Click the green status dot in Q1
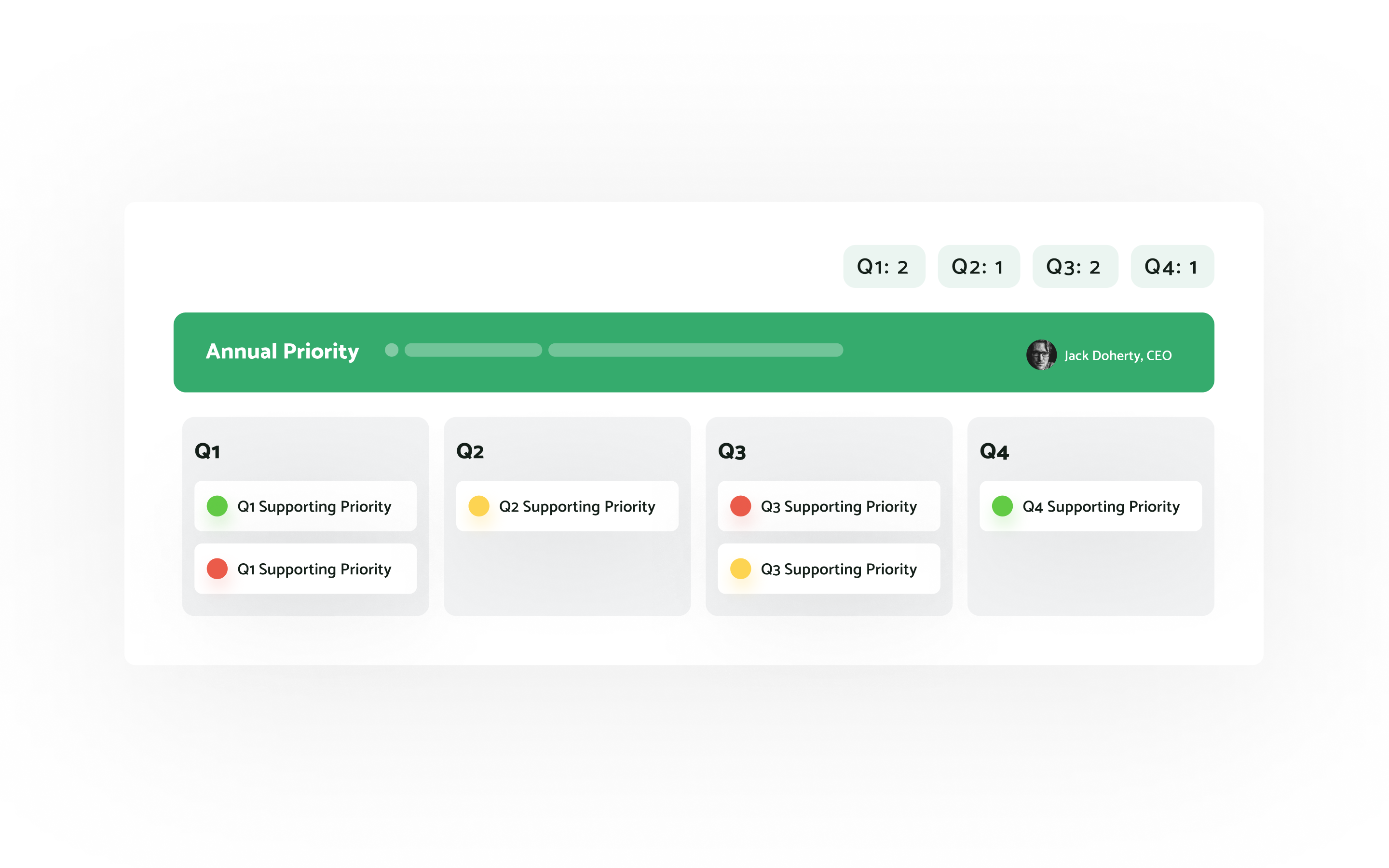This screenshot has width=1389, height=868. (217, 506)
